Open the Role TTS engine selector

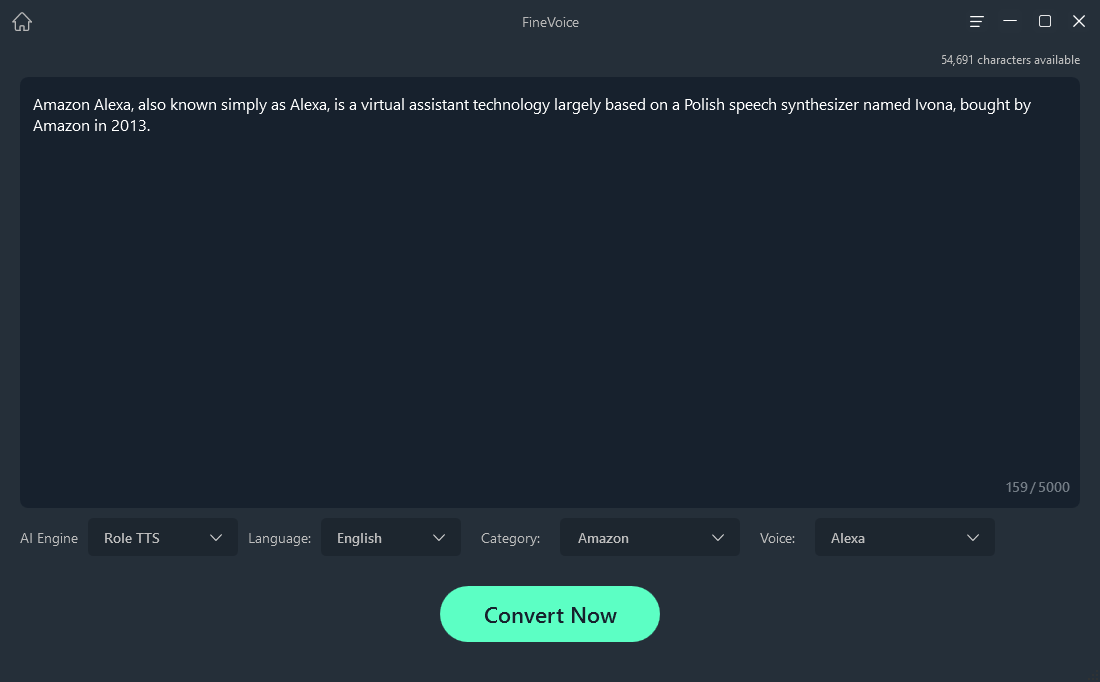click(x=163, y=537)
